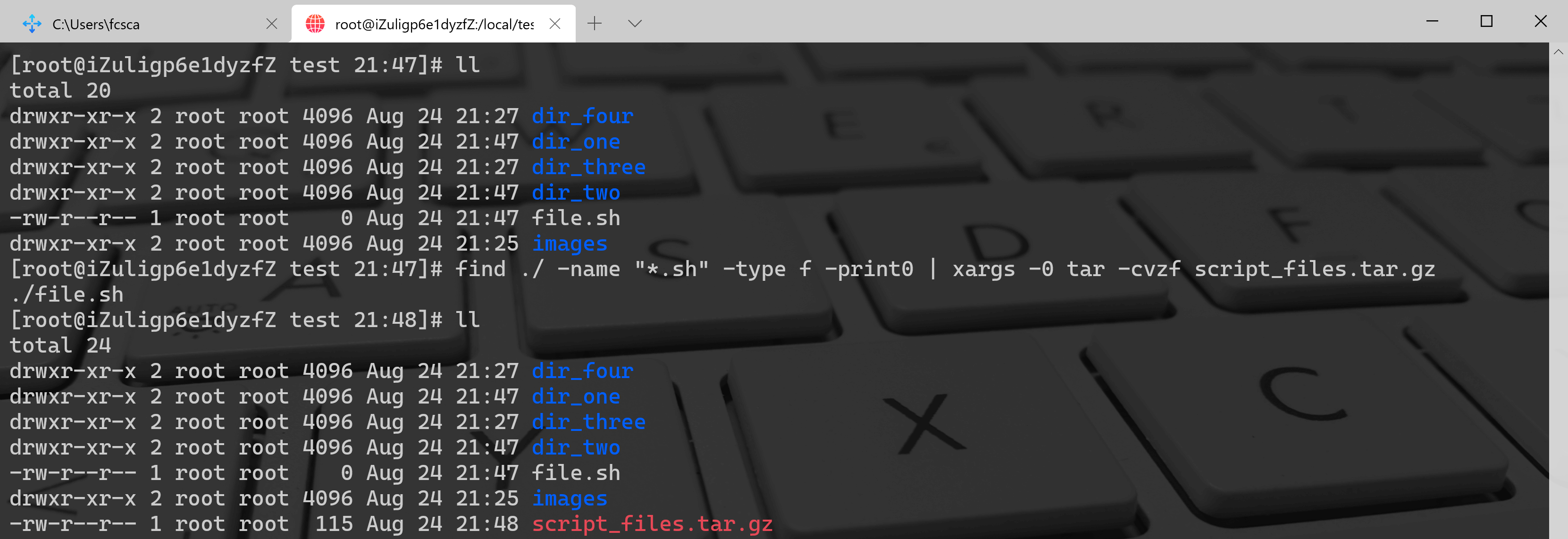Close the terminal window
The height and width of the screenshot is (539, 1568).
point(1540,21)
